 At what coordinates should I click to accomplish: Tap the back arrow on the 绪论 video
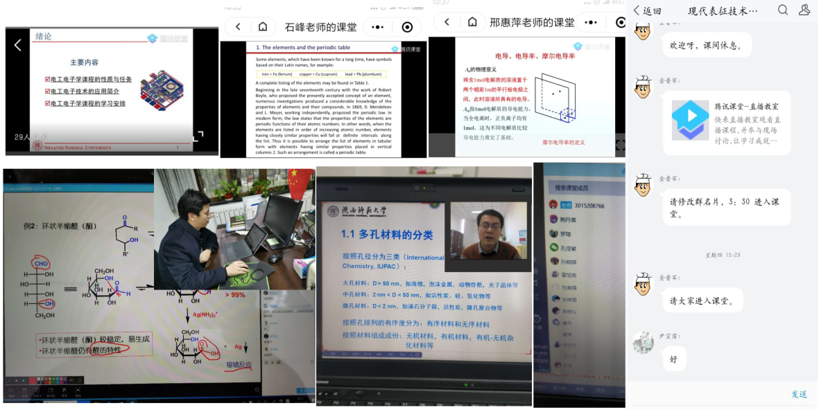pyautogui.click(x=17, y=45)
